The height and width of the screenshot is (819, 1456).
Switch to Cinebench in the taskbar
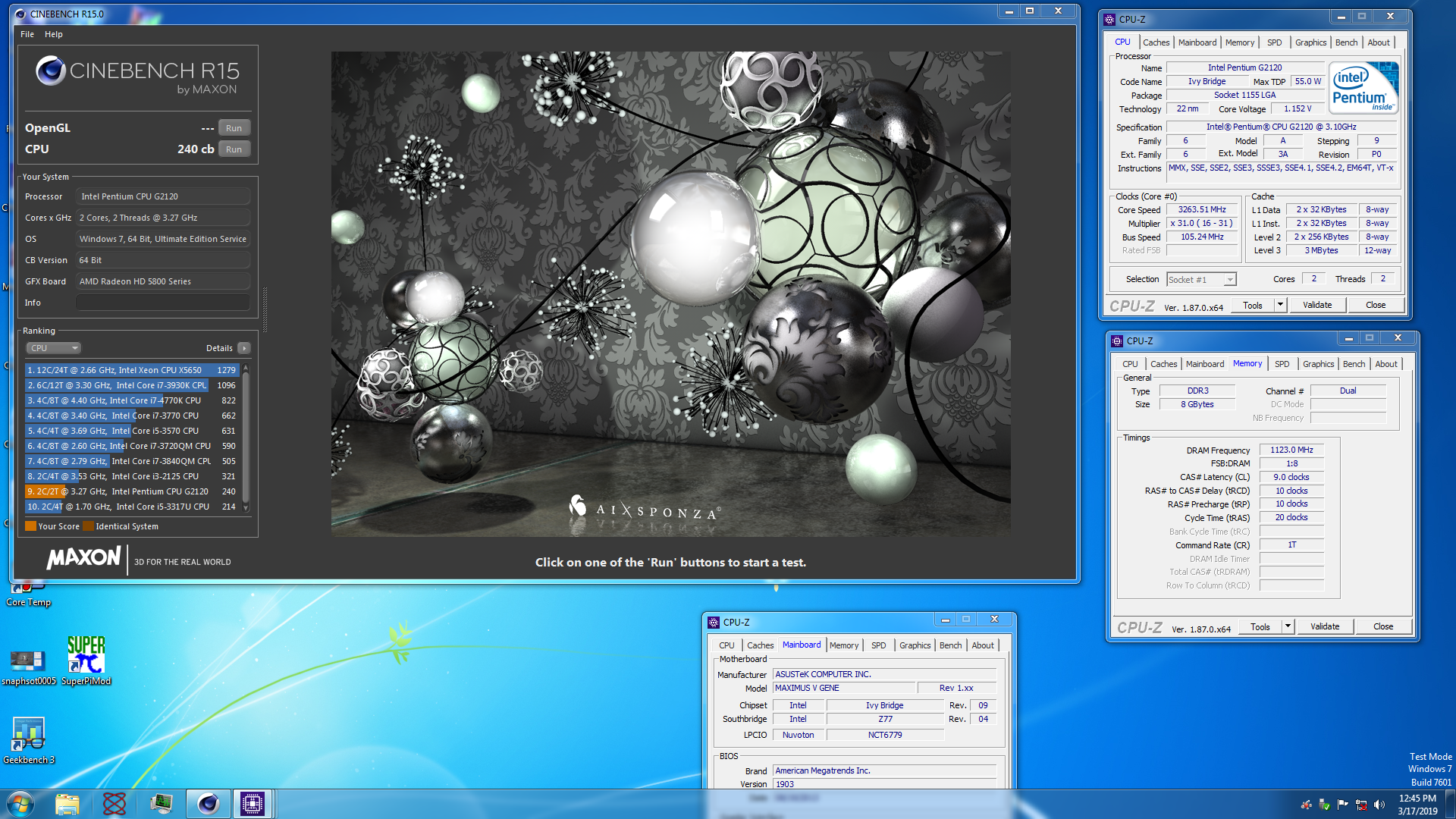pyautogui.click(x=208, y=804)
